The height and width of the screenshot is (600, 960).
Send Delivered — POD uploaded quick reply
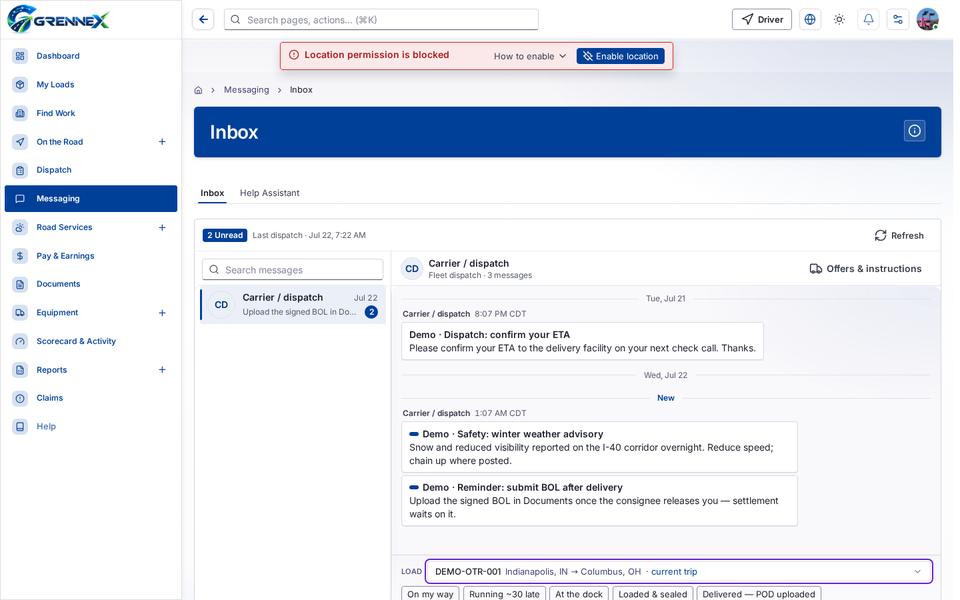click(x=759, y=594)
